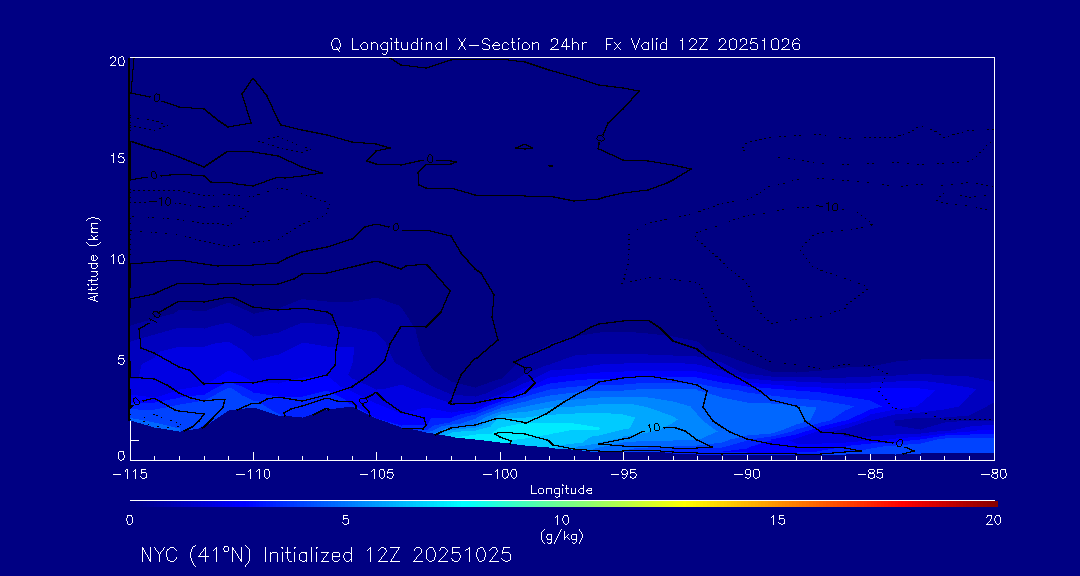1080x576 pixels.
Task: Click the longitude tick label -80
Action: [993, 474]
